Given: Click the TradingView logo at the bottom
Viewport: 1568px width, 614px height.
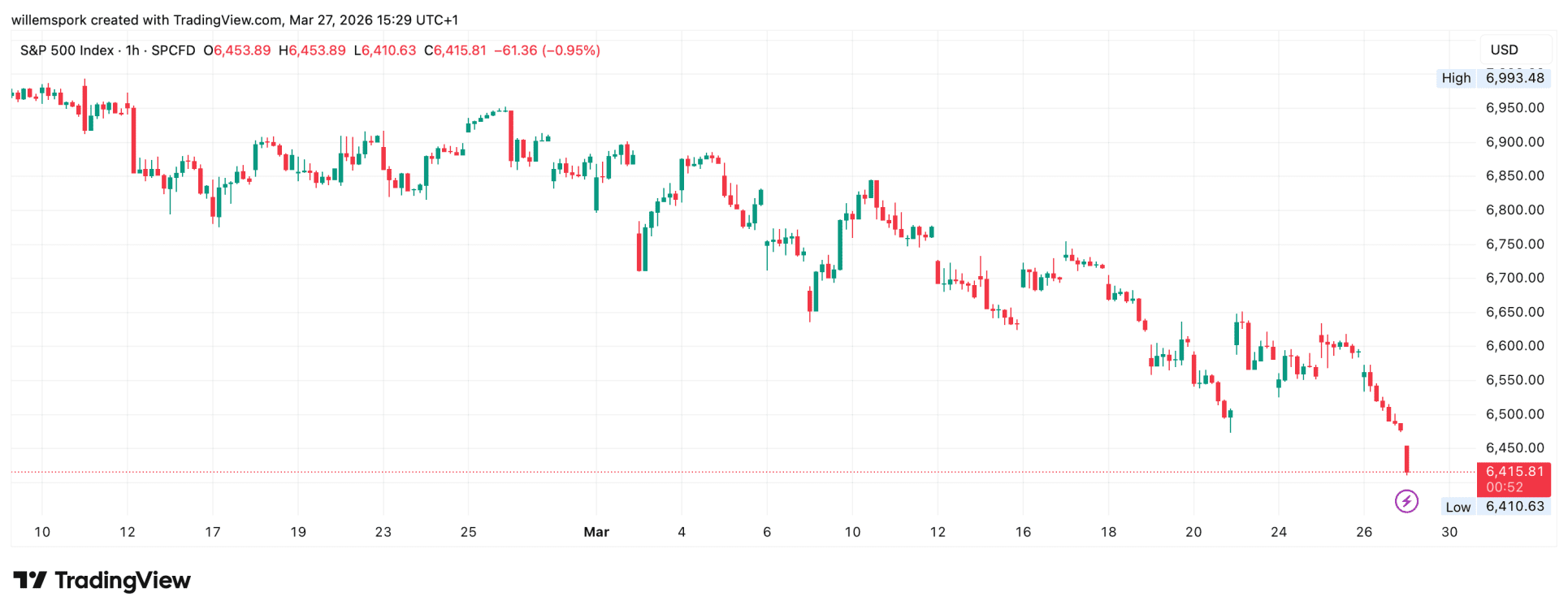Looking at the screenshot, I should (102, 581).
